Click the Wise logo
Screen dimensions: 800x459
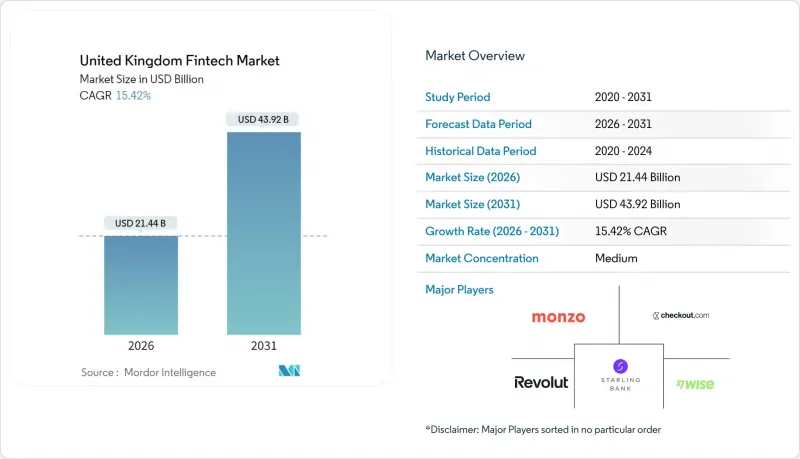tap(694, 383)
